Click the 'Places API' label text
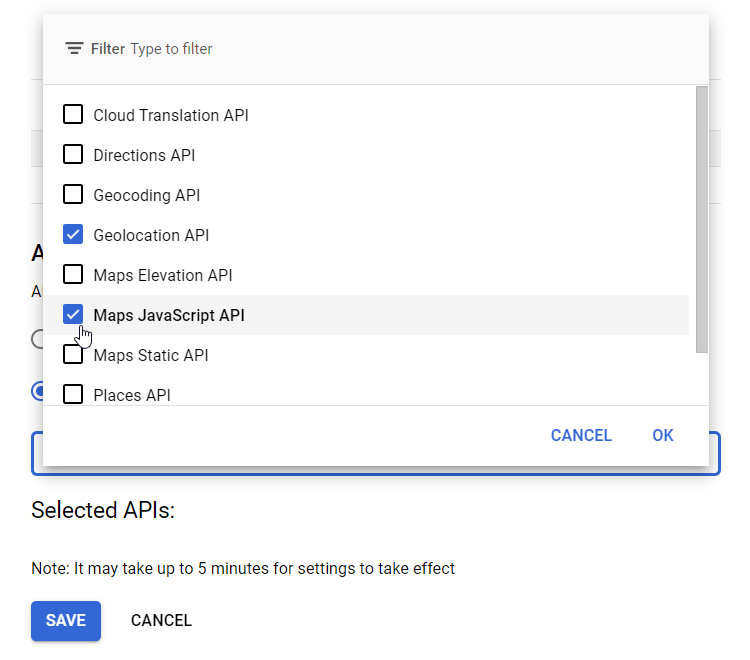 [x=132, y=396]
